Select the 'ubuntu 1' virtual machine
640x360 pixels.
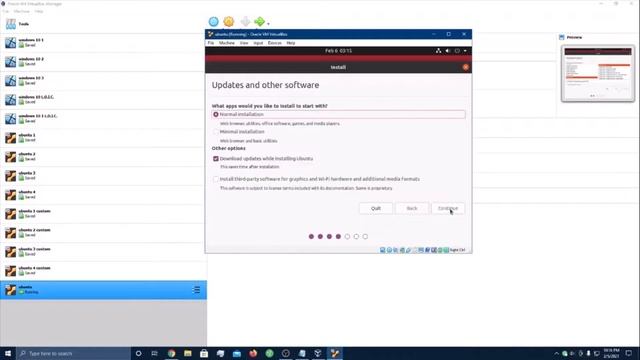coord(103,138)
